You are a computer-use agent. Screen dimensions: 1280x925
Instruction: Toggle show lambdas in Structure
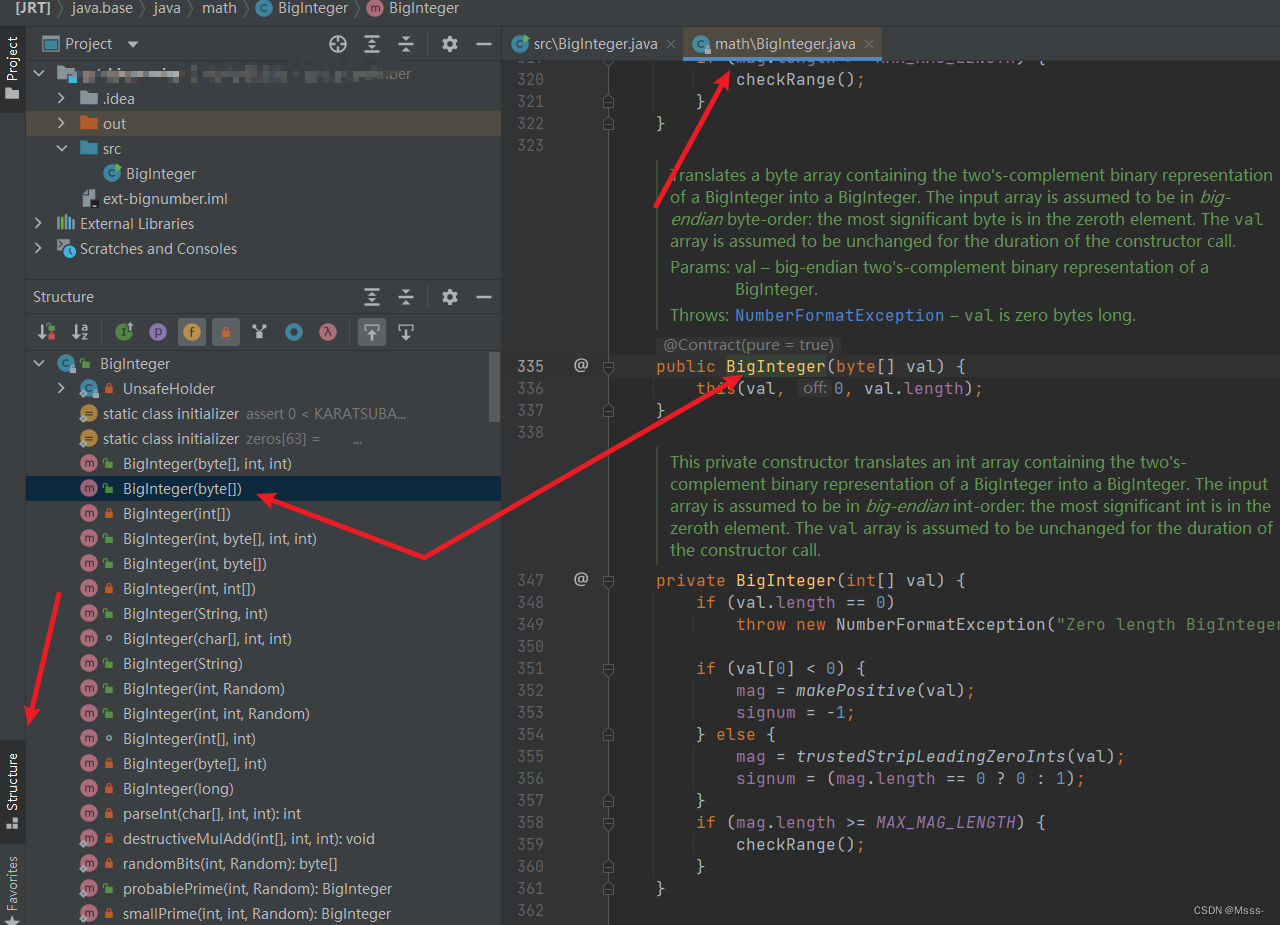pos(327,332)
